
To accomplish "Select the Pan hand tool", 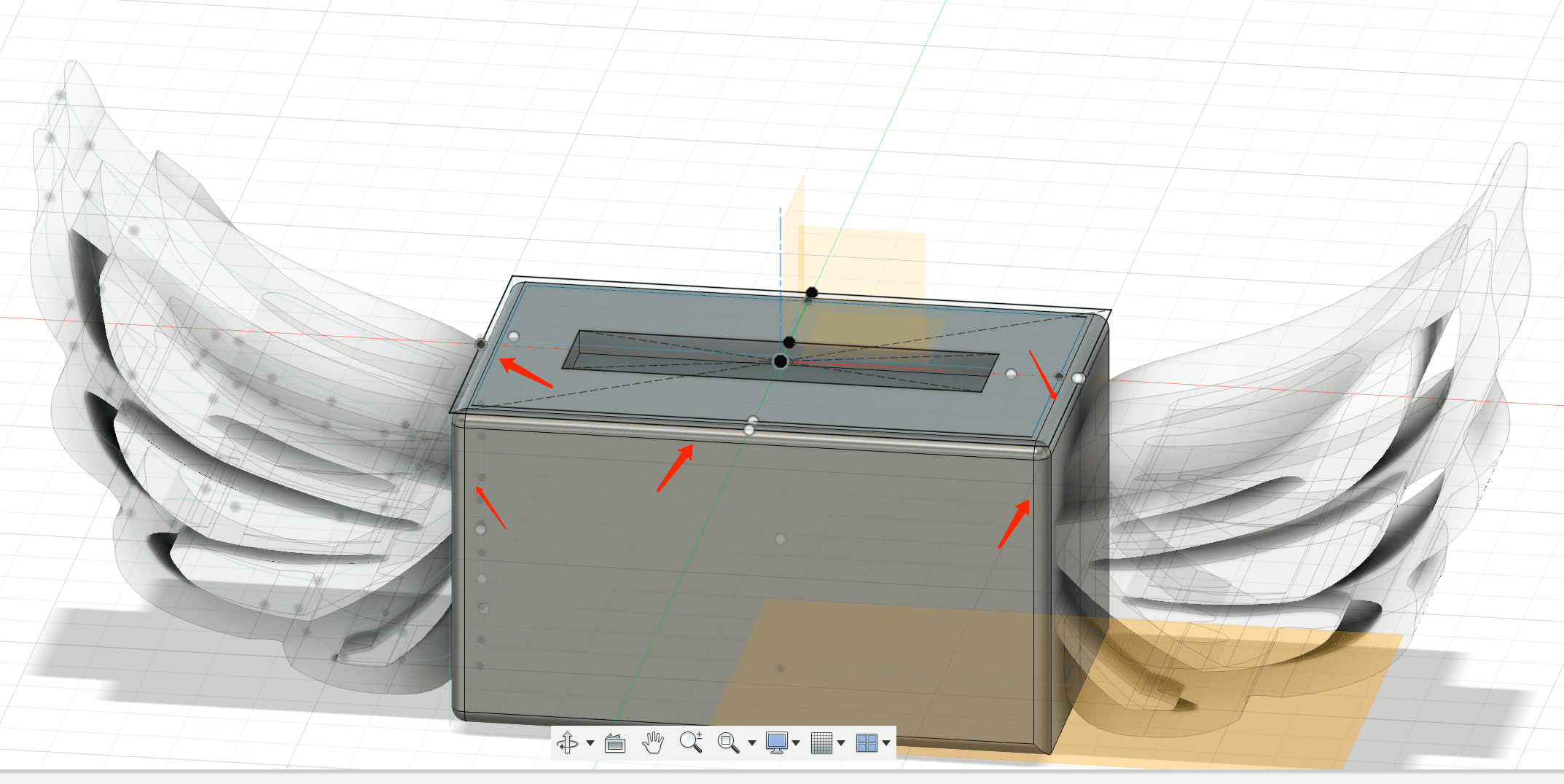I will pos(653,742).
